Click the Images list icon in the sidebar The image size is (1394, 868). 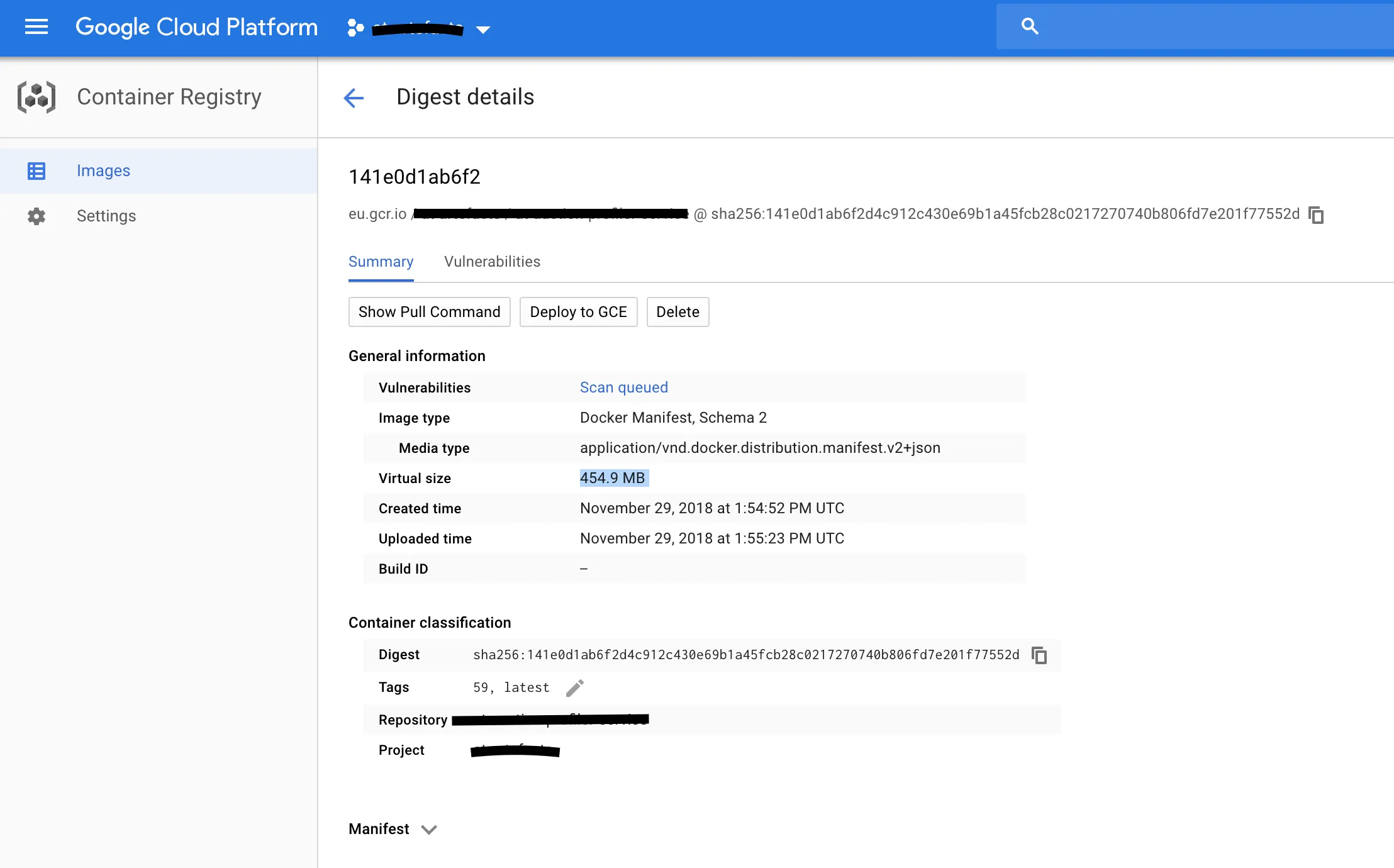(x=36, y=171)
